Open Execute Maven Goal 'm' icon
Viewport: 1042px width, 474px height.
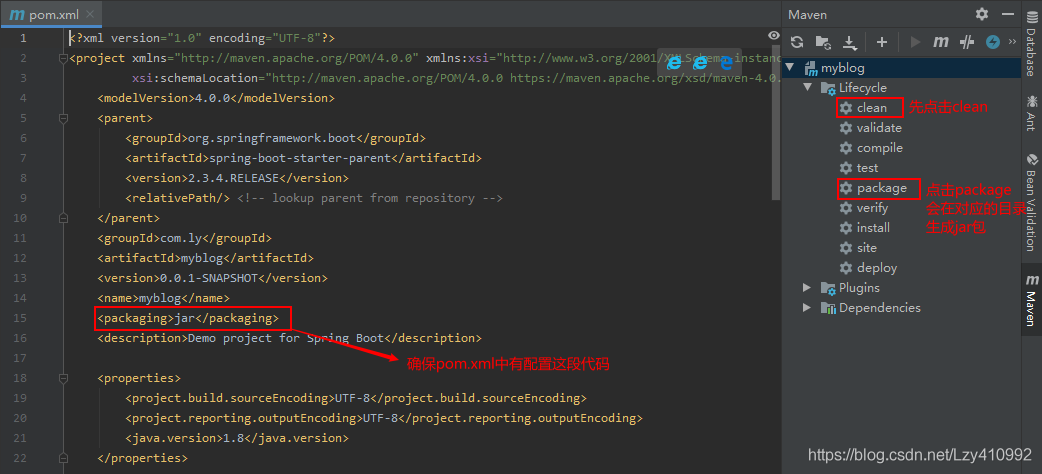click(940, 42)
